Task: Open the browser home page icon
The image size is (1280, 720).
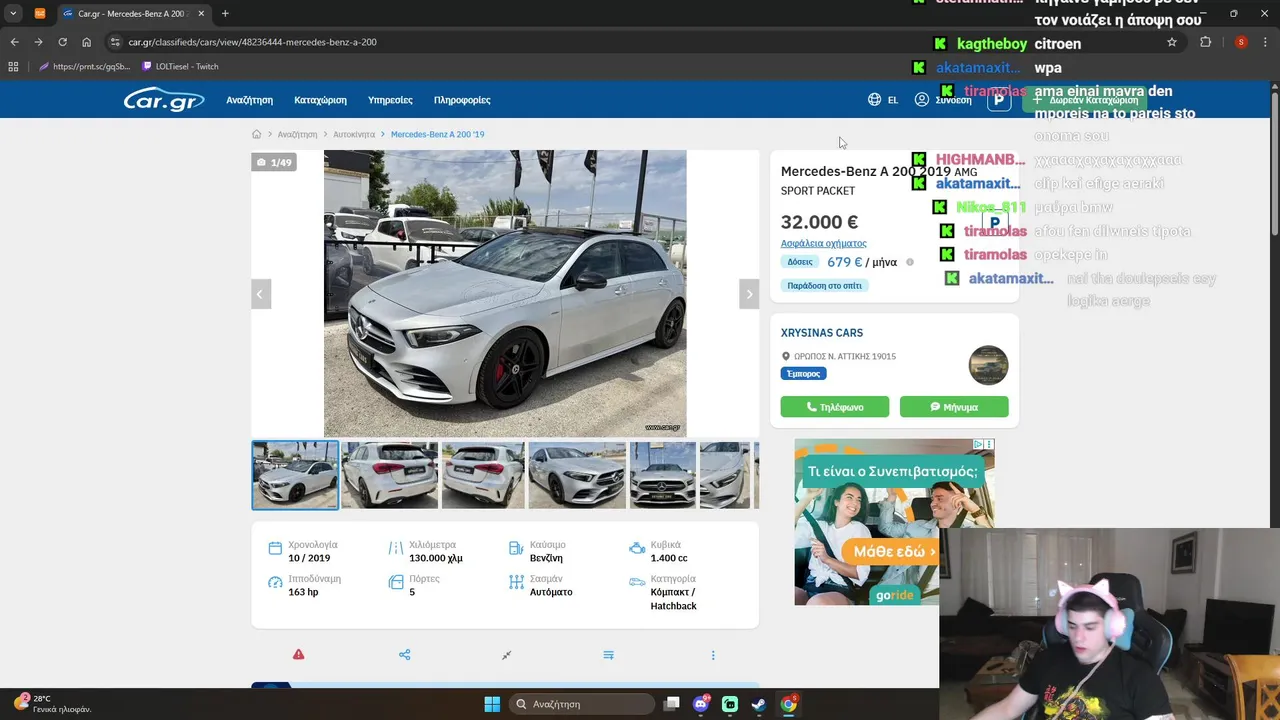Action: 87,42
